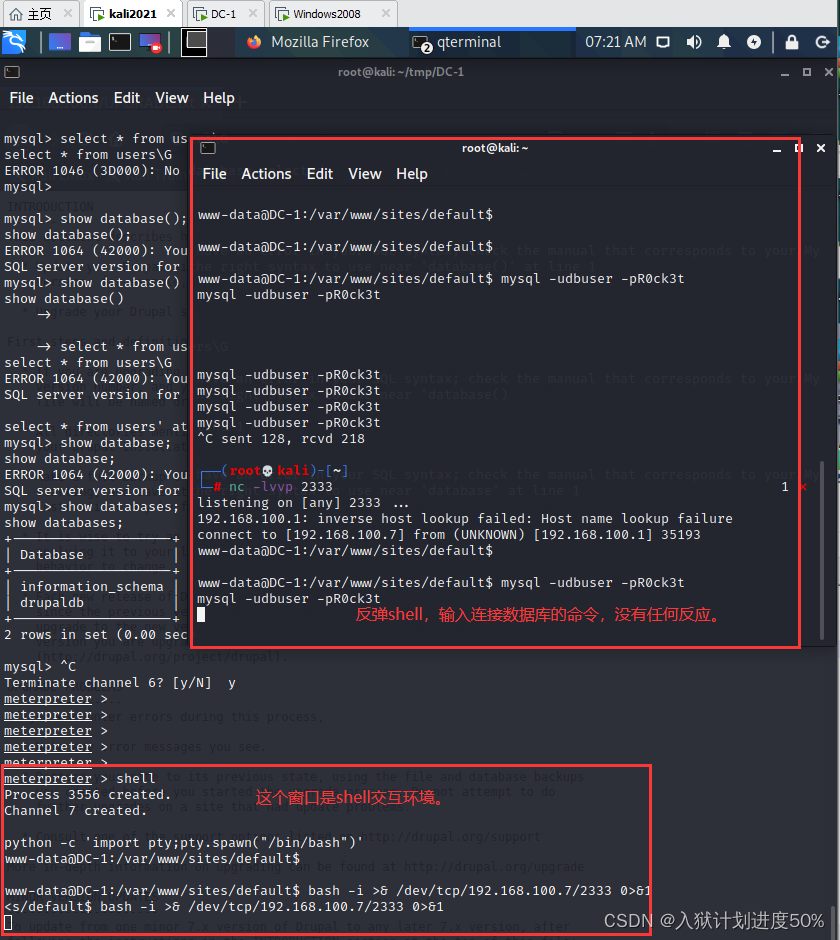Click the screen recorder panel icon
Screen dimensions: 840x940
tap(150, 43)
